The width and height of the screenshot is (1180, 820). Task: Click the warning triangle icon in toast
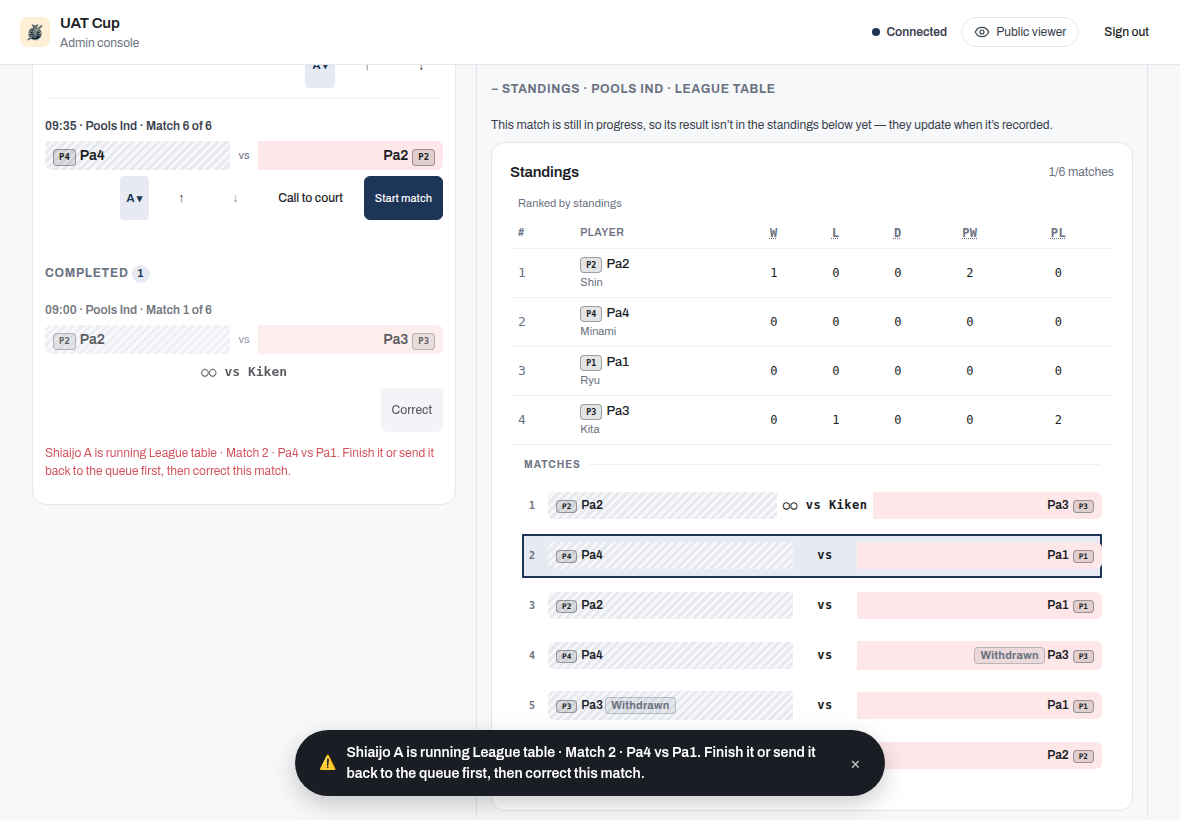tap(327, 763)
